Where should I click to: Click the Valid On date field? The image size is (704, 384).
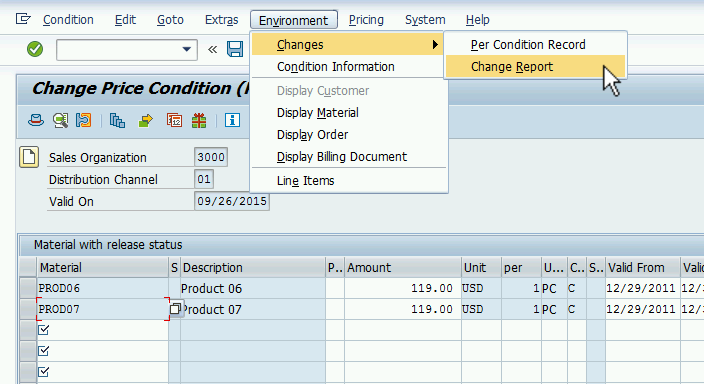pos(232,201)
